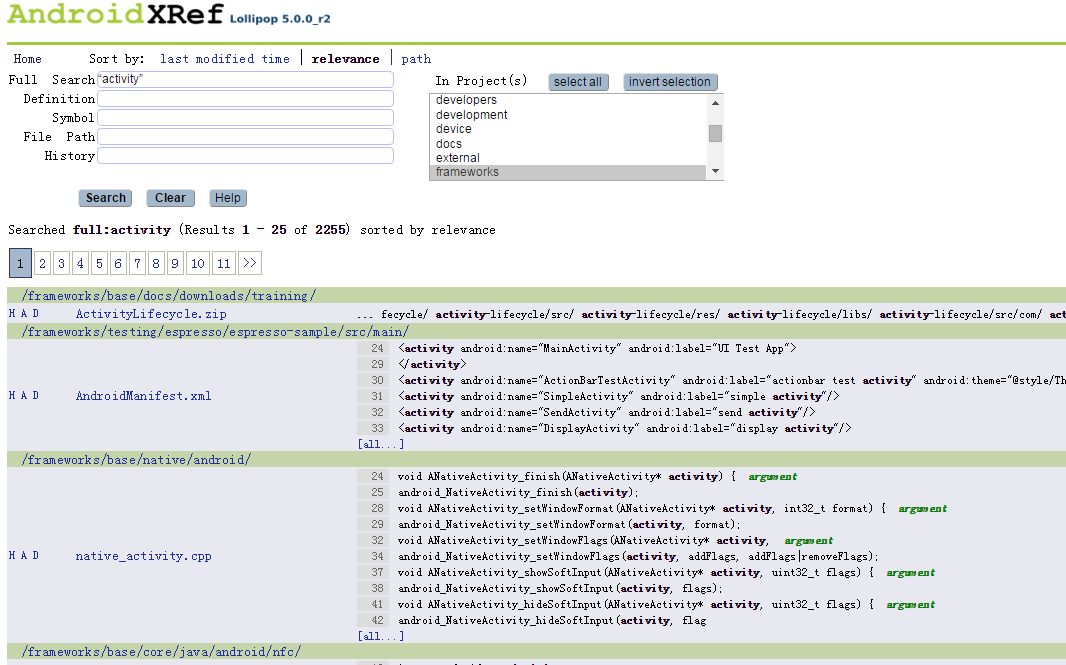Sort results by path
The image size is (1066, 665).
(x=416, y=59)
